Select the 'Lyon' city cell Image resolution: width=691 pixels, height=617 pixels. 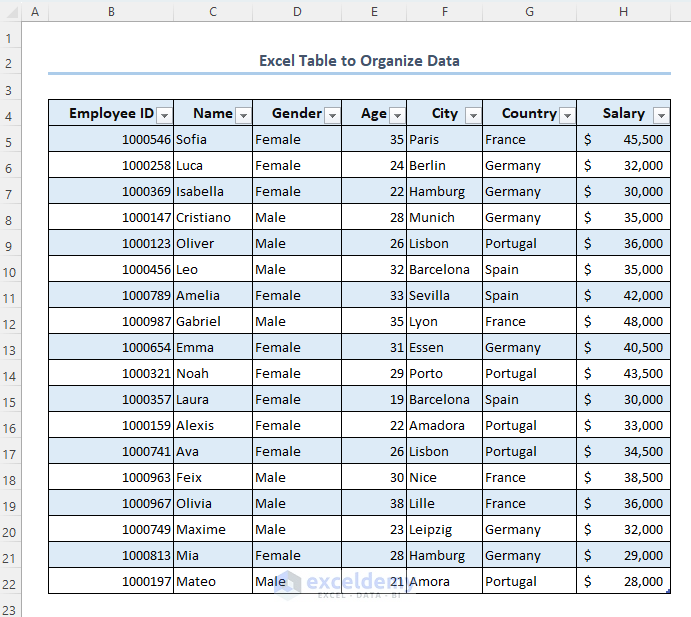tap(445, 321)
